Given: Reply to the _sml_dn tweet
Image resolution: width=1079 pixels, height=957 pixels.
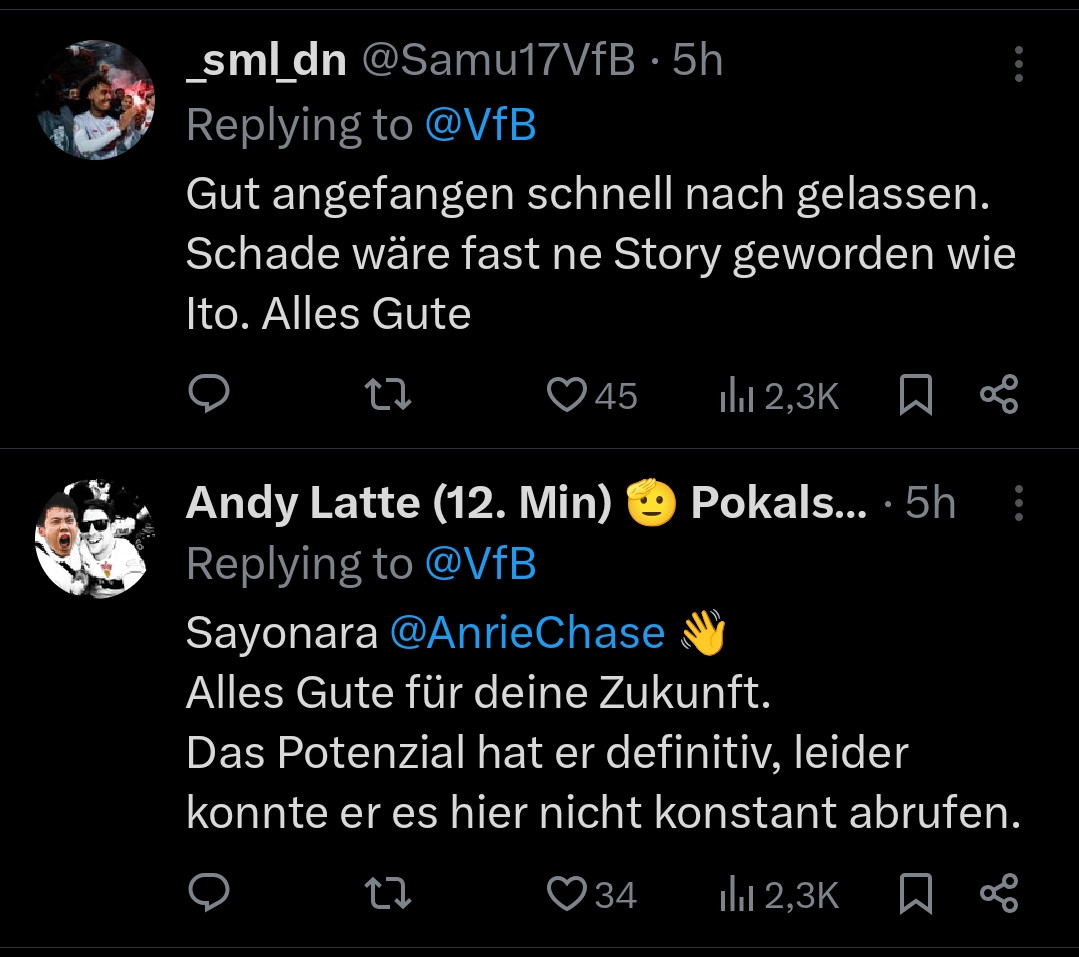Looking at the screenshot, I should click(209, 395).
